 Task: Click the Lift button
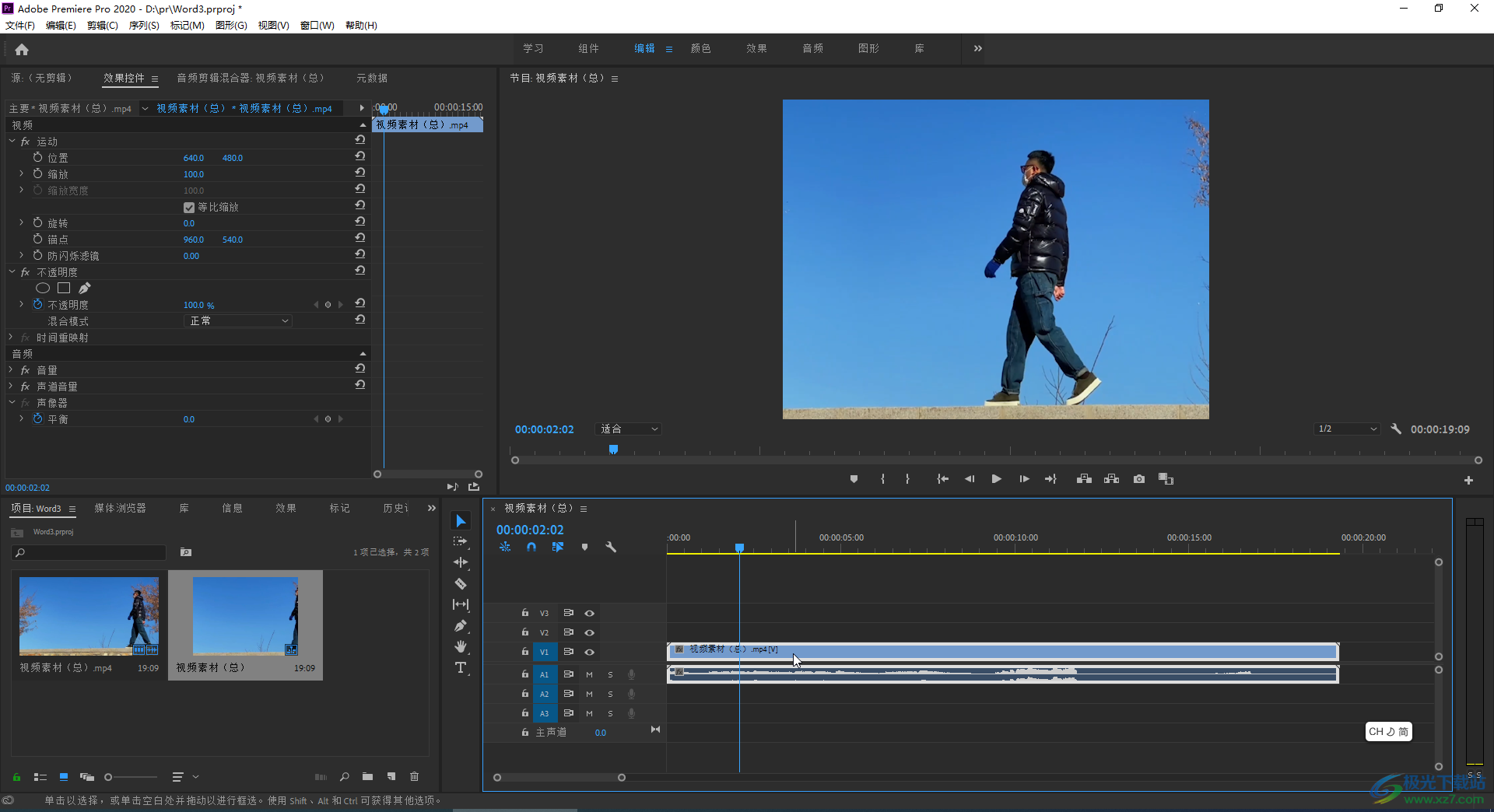coord(1084,479)
